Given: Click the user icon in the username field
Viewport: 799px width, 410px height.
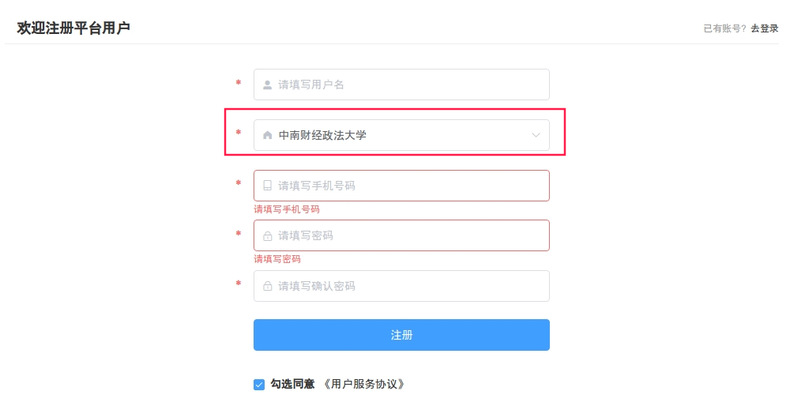Looking at the screenshot, I should point(267,85).
